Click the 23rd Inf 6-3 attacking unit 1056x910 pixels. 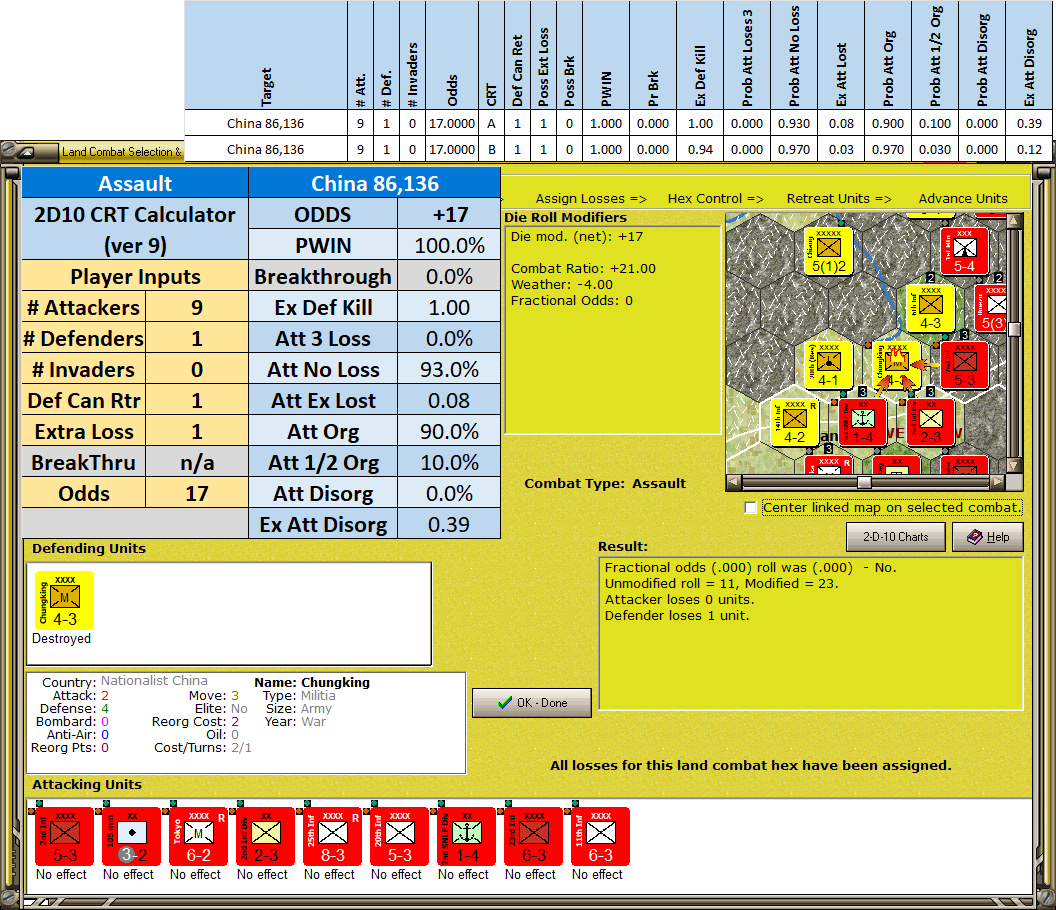[533, 836]
